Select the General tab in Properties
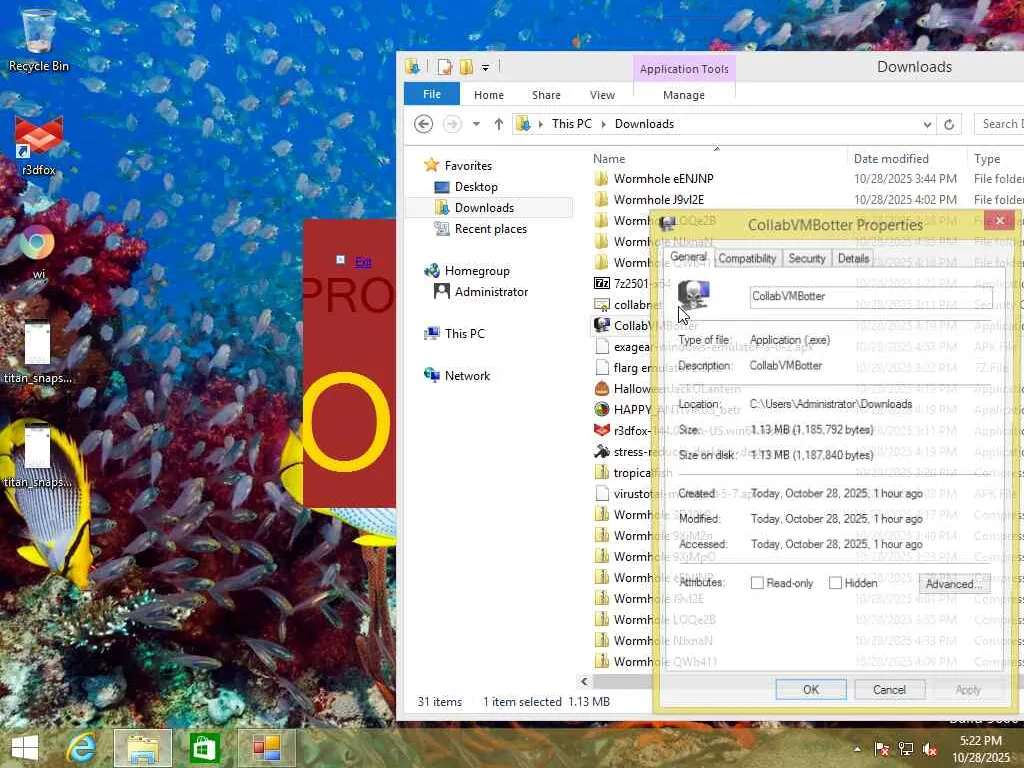The width and height of the screenshot is (1024, 768). click(688, 257)
